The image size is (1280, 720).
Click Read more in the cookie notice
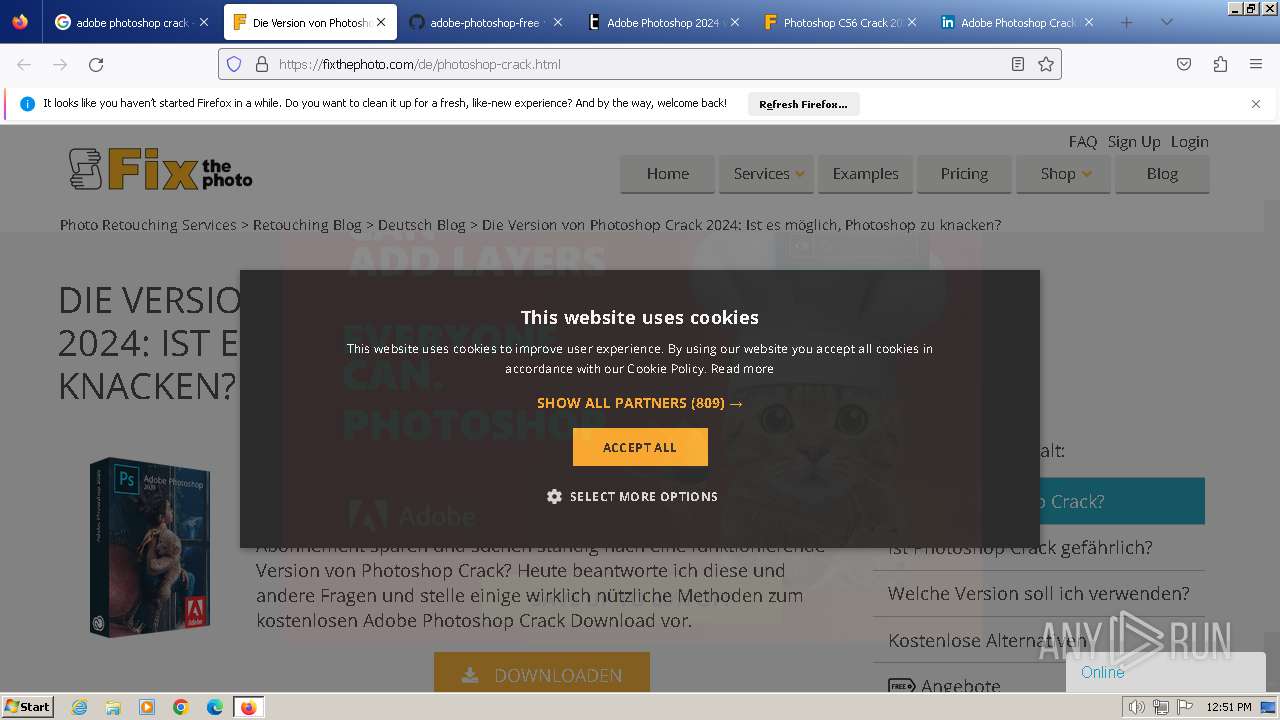[x=742, y=369]
